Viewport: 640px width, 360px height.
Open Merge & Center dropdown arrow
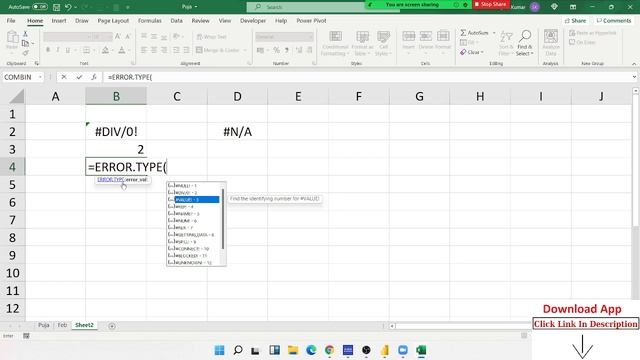click(x=245, y=50)
